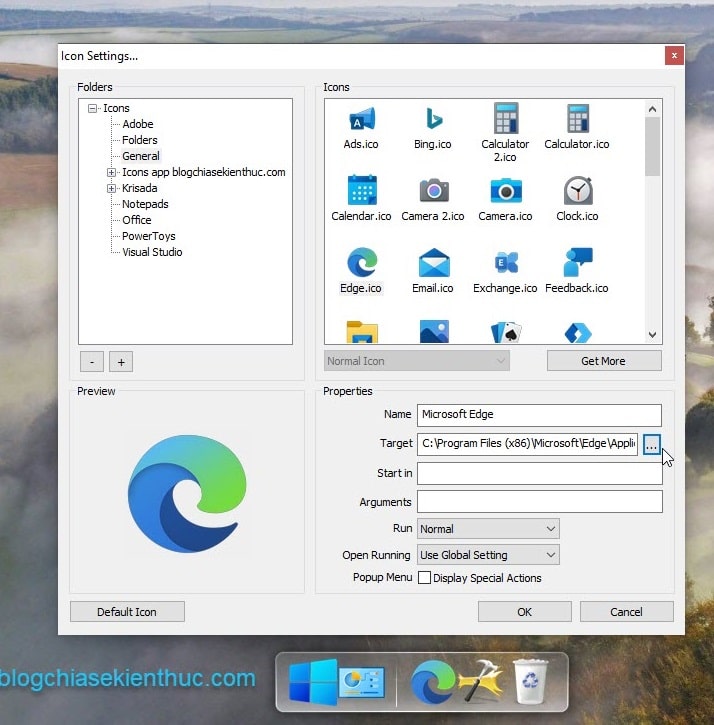Browse for target with the ellipsis button
The height and width of the screenshot is (725, 714).
tap(652, 444)
